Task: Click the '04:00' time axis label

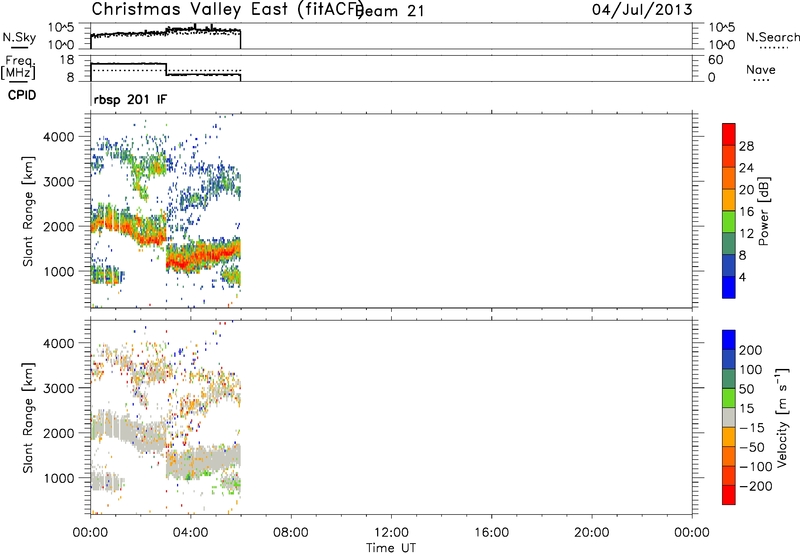Action: (190, 533)
